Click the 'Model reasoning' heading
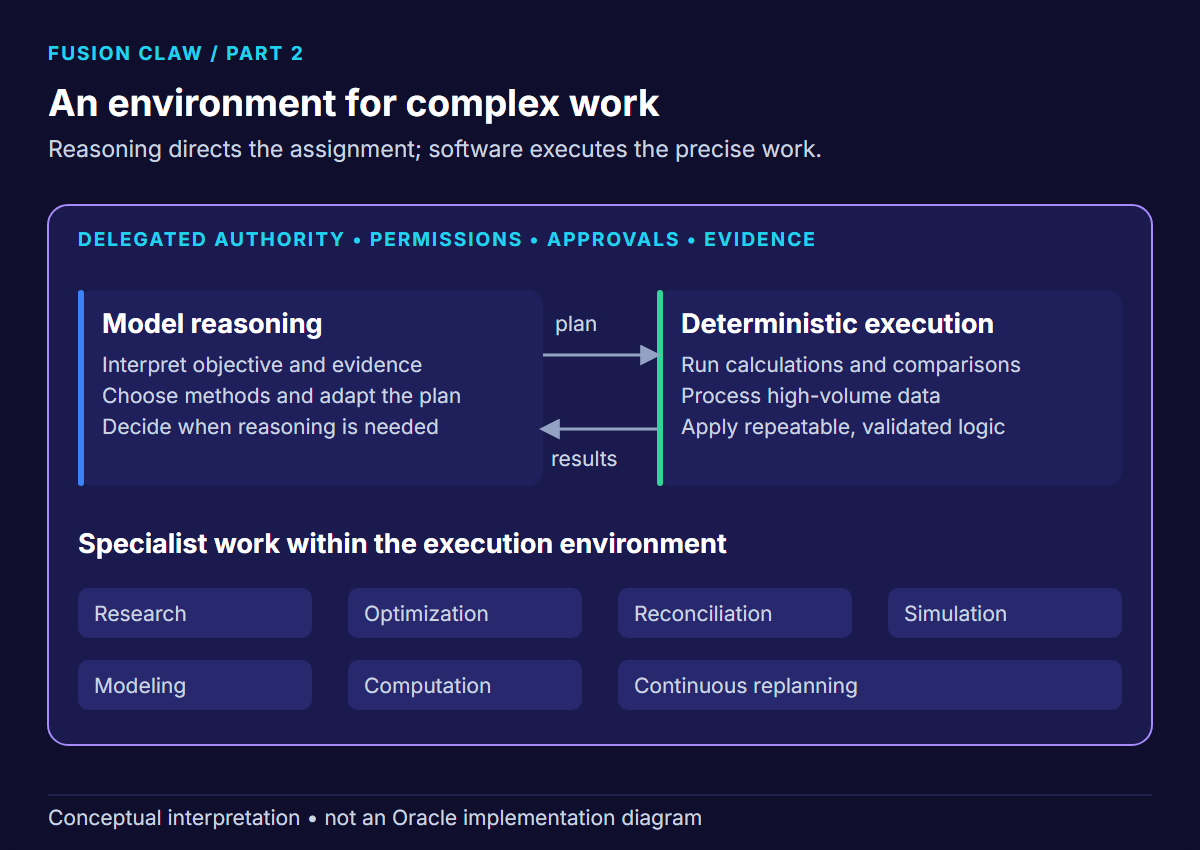 click(x=212, y=324)
